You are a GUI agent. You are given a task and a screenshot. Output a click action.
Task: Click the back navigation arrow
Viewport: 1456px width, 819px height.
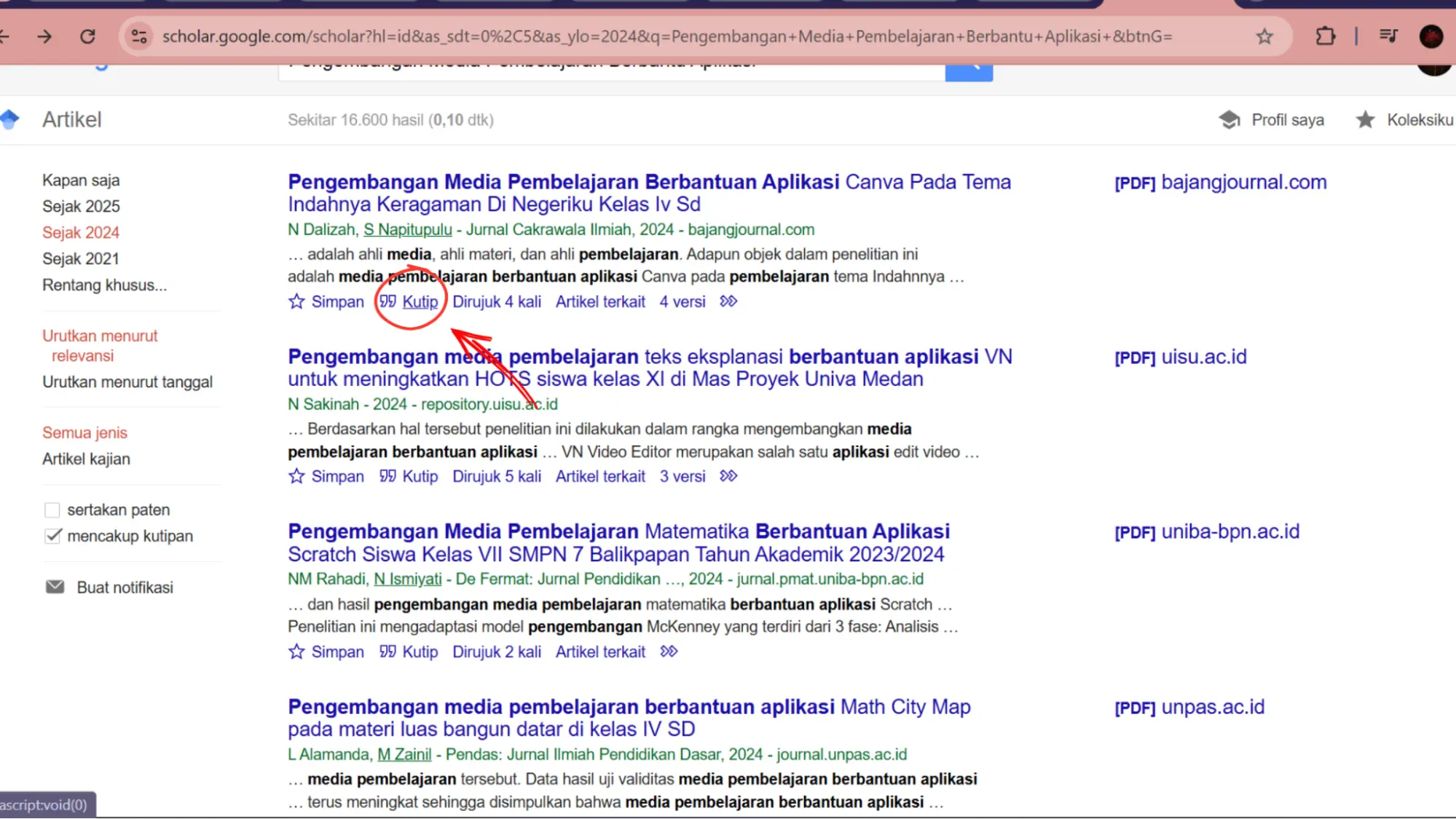point(6,36)
